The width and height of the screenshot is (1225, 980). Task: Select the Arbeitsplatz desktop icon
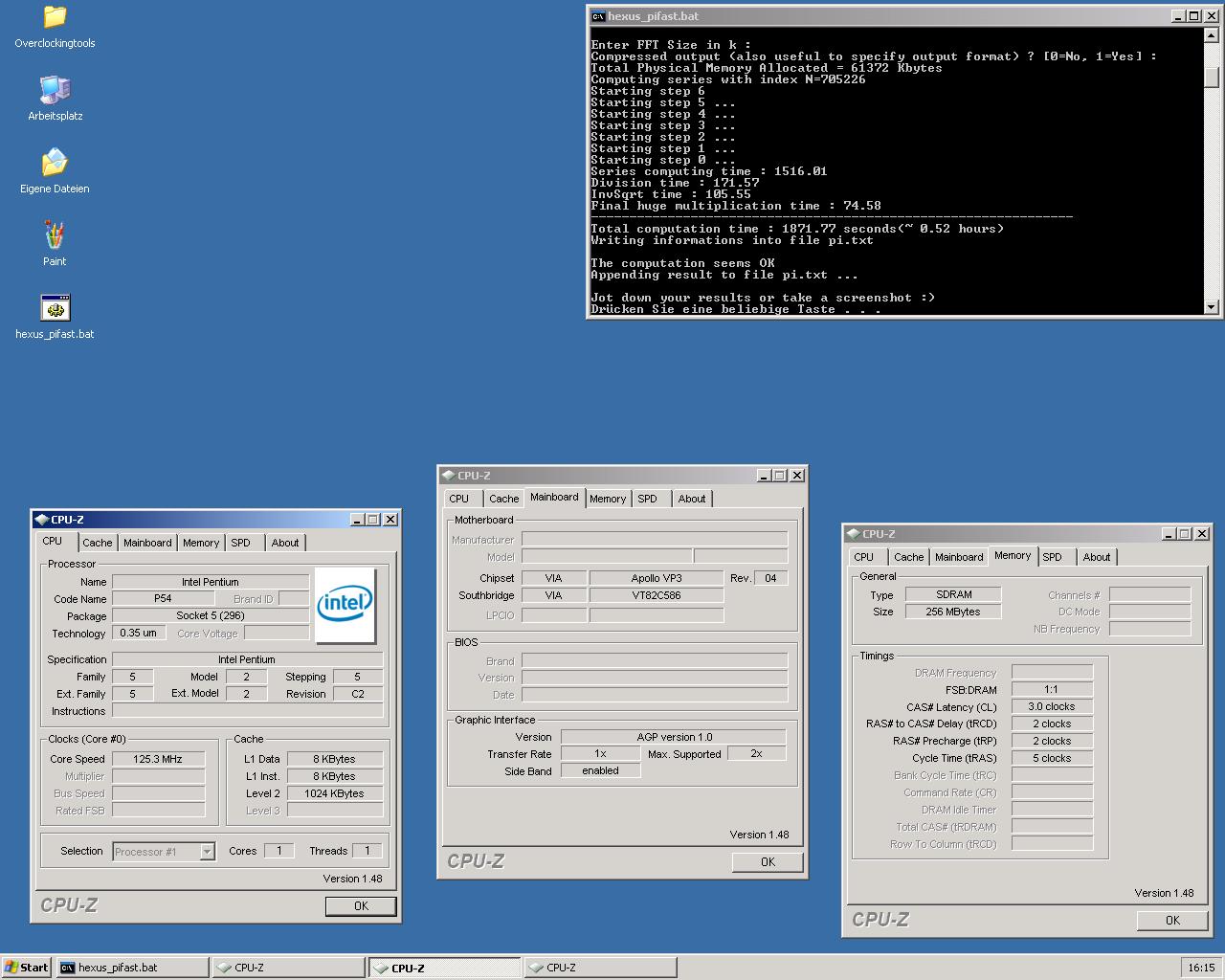coord(55,100)
